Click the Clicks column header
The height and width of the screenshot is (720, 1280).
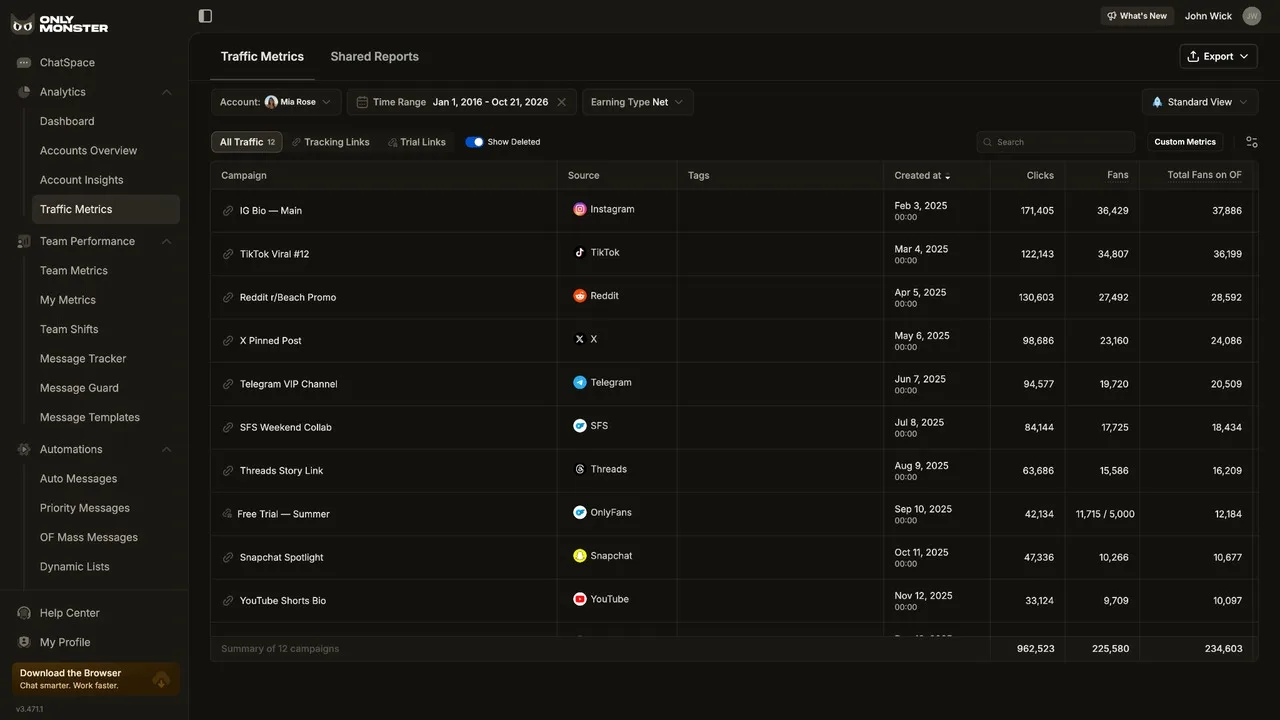coord(1040,176)
